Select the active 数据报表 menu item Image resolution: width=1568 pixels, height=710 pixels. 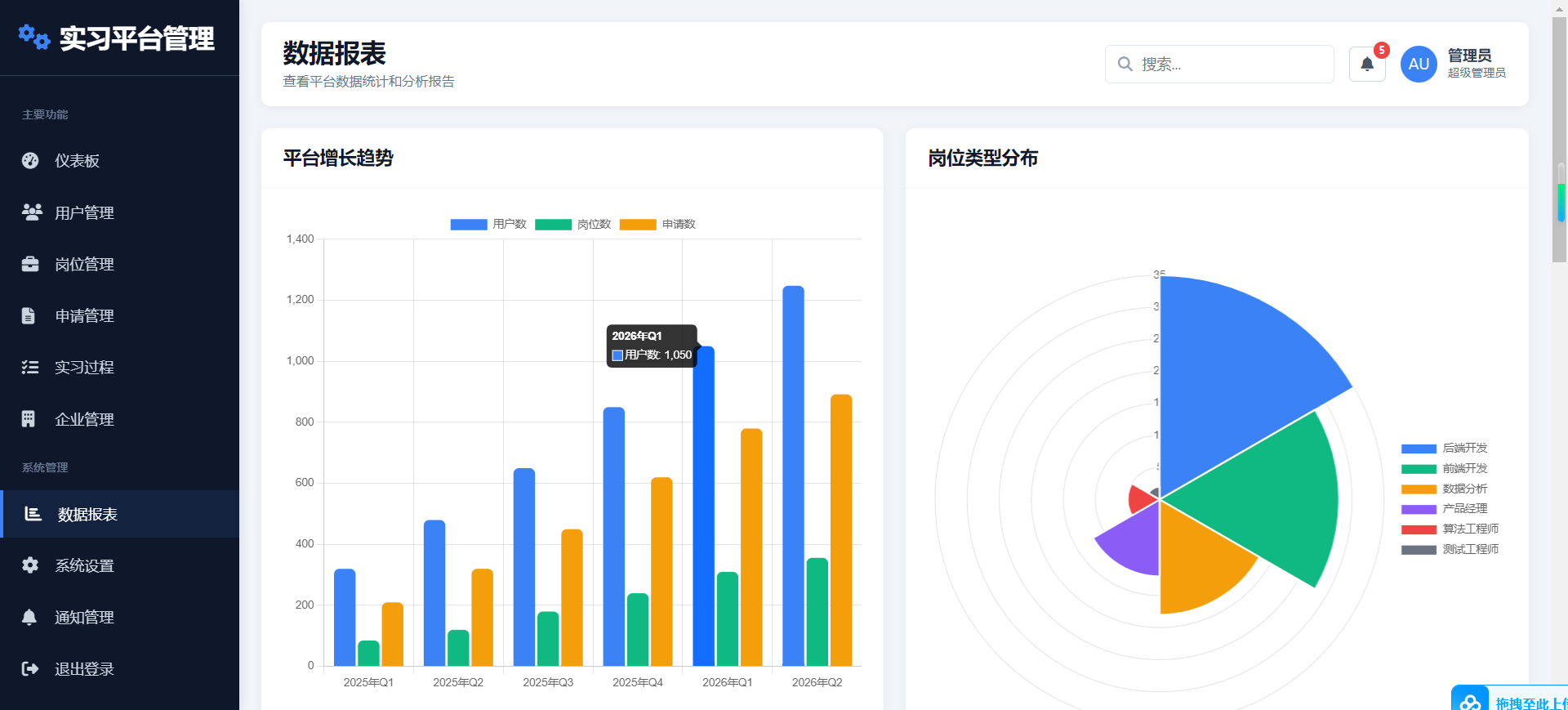coord(119,514)
